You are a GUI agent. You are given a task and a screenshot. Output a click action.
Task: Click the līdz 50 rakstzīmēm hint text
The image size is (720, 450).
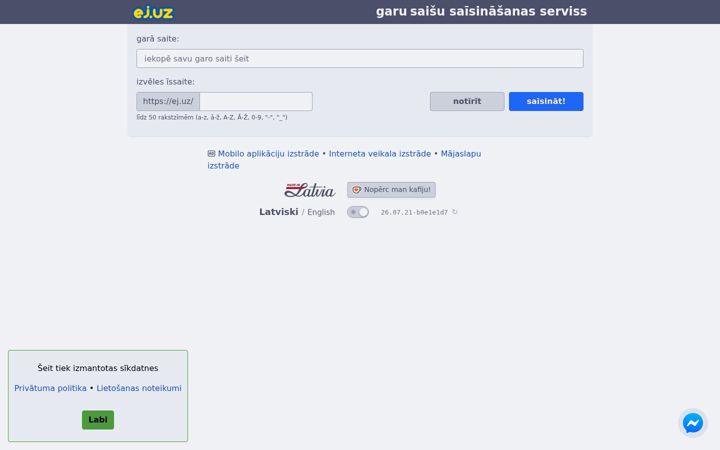[212, 118]
